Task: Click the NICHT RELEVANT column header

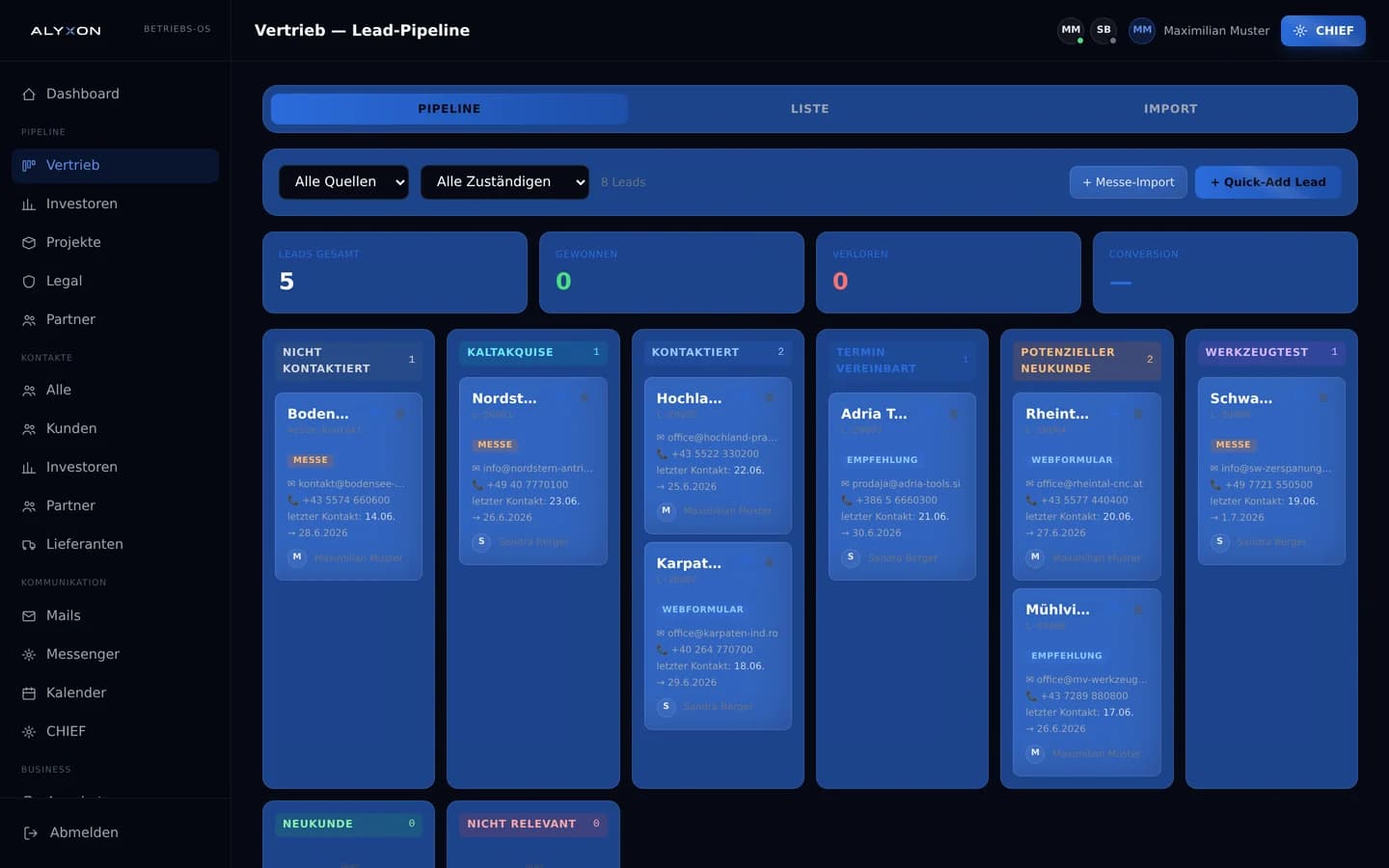Action: 532,825
